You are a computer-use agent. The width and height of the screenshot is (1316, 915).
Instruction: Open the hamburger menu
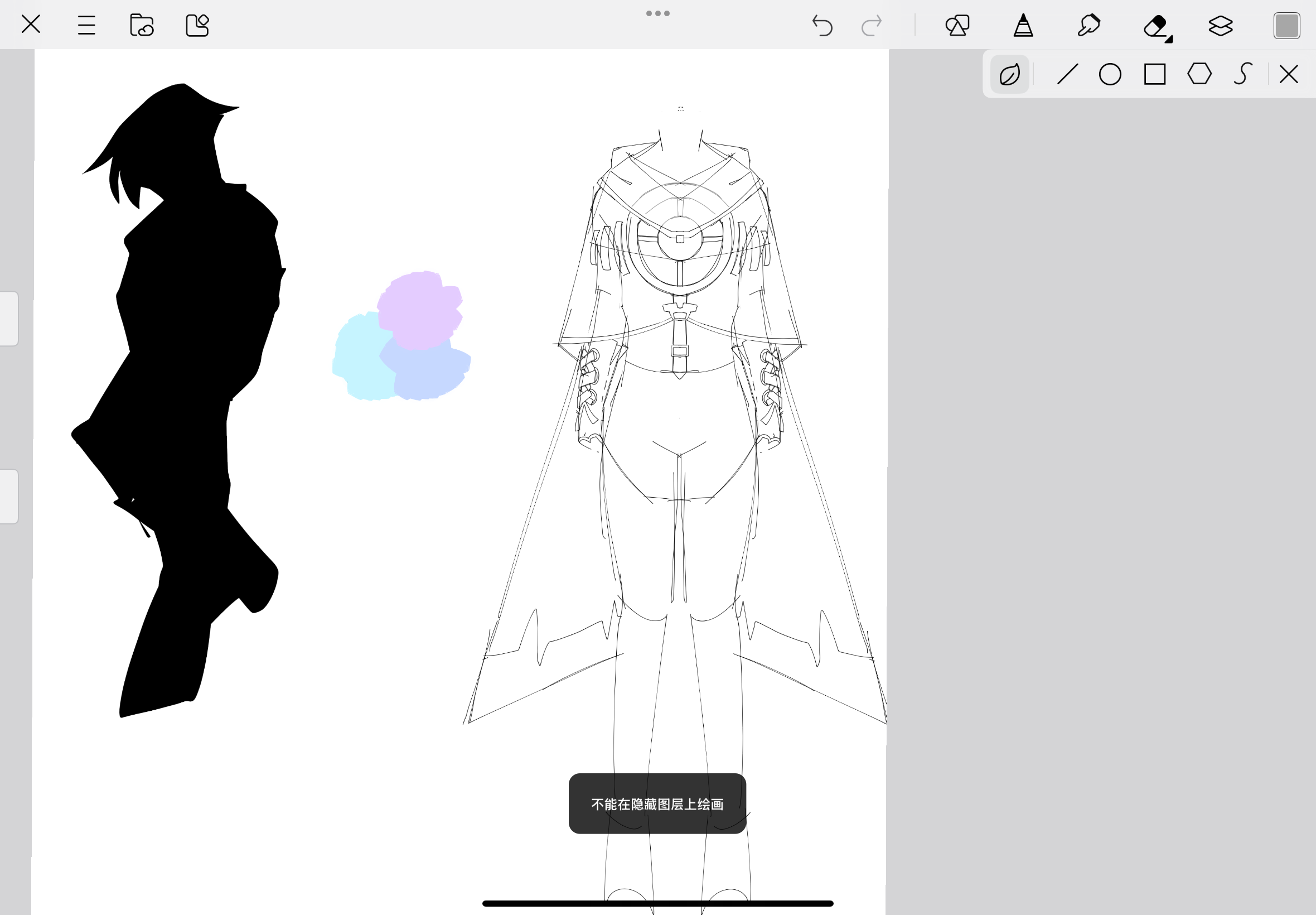[x=86, y=25]
